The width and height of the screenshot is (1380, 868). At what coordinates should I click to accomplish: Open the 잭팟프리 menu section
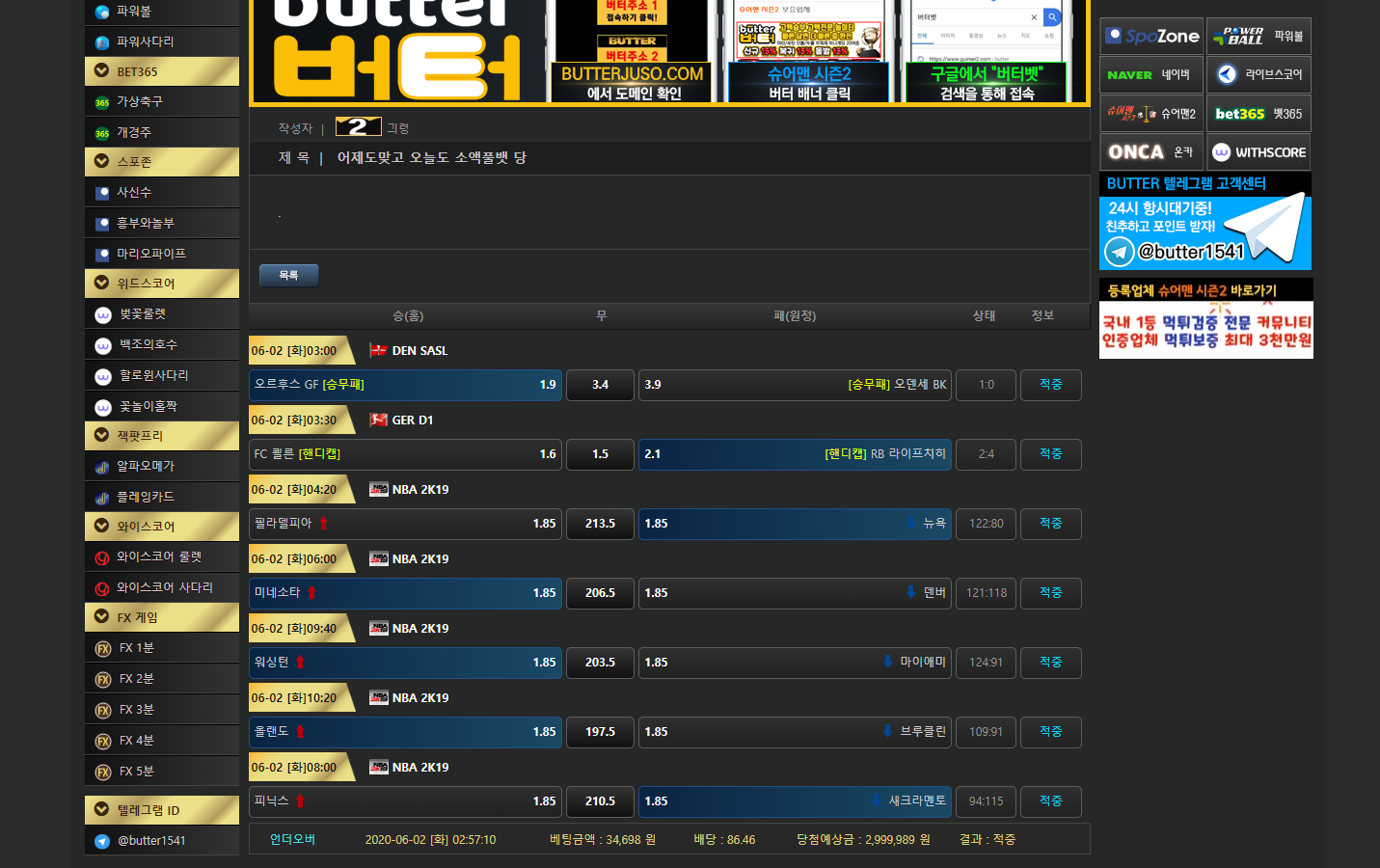[x=102, y=436]
